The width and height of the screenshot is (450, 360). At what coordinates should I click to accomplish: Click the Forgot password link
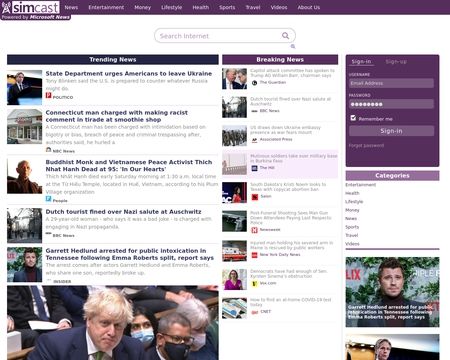click(366, 146)
